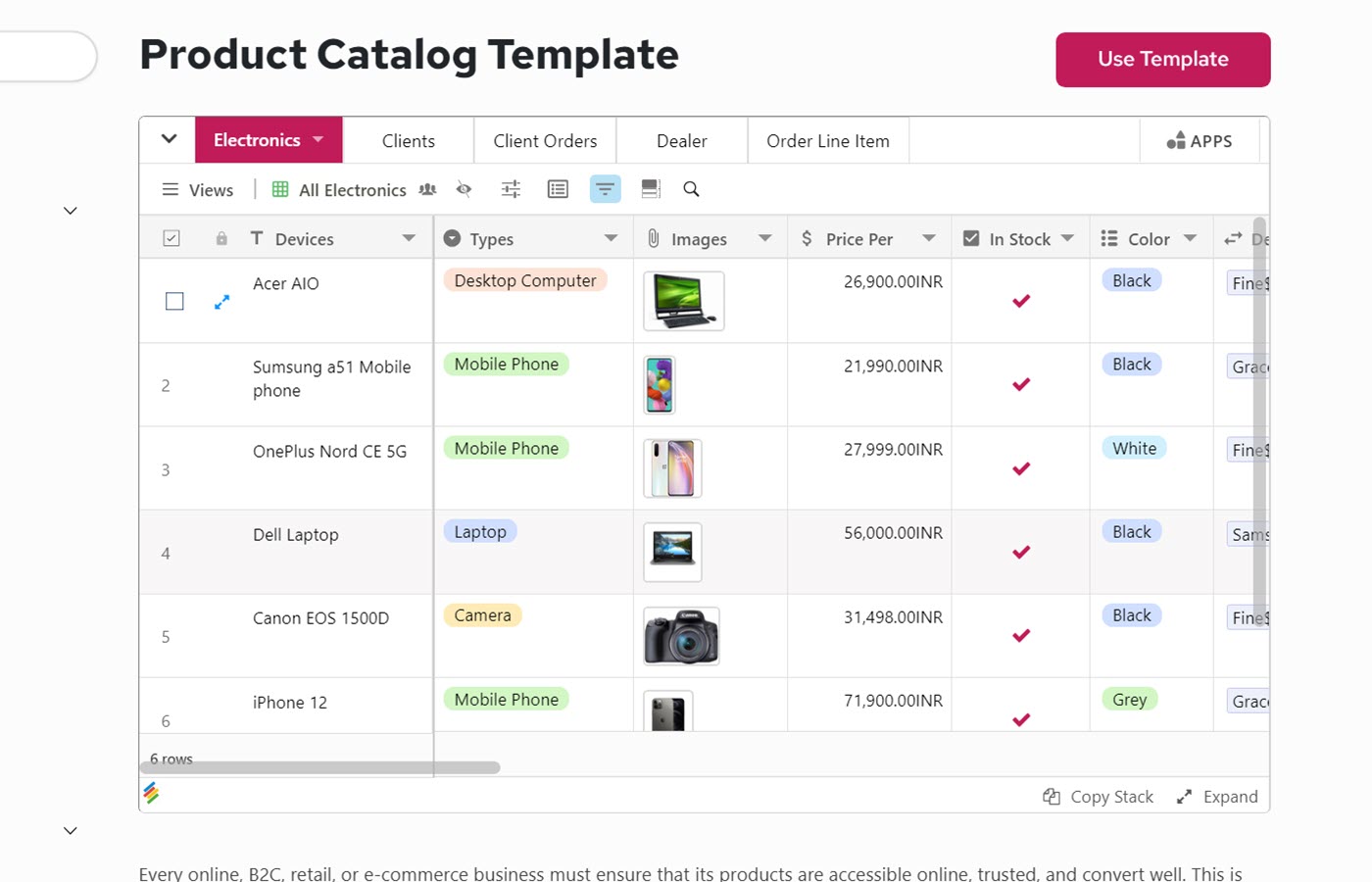This screenshot has height=882, width=1372.
Task: Click the Laptop type tag
Action: click(480, 531)
